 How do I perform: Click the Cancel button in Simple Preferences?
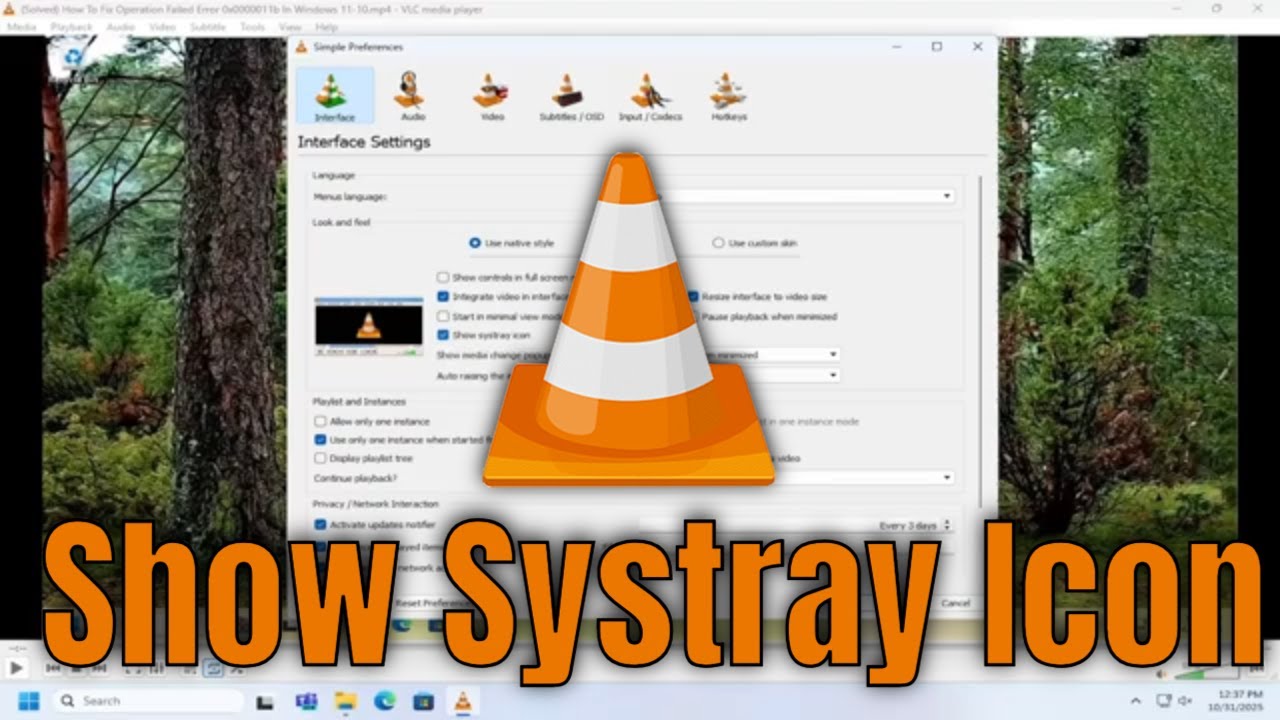tap(955, 603)
